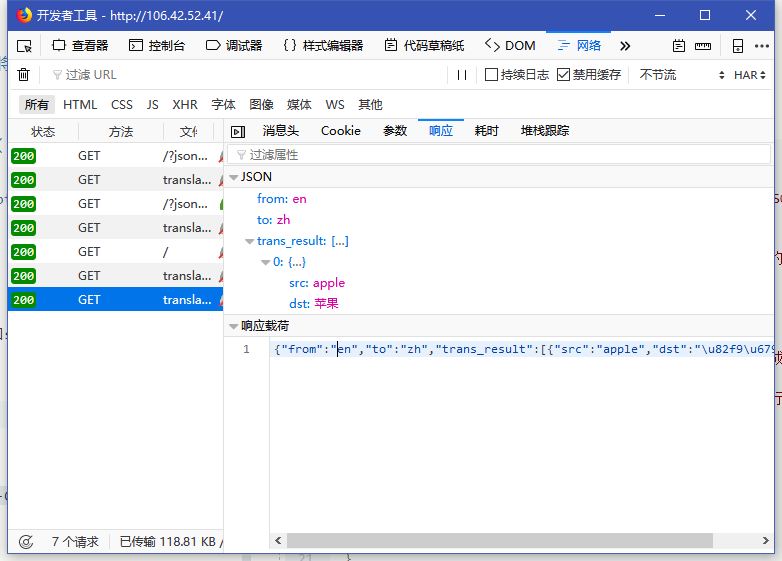782x561 pixels.
Task: Click the payload horizontal scrollbar thumb
Action: 500,541
